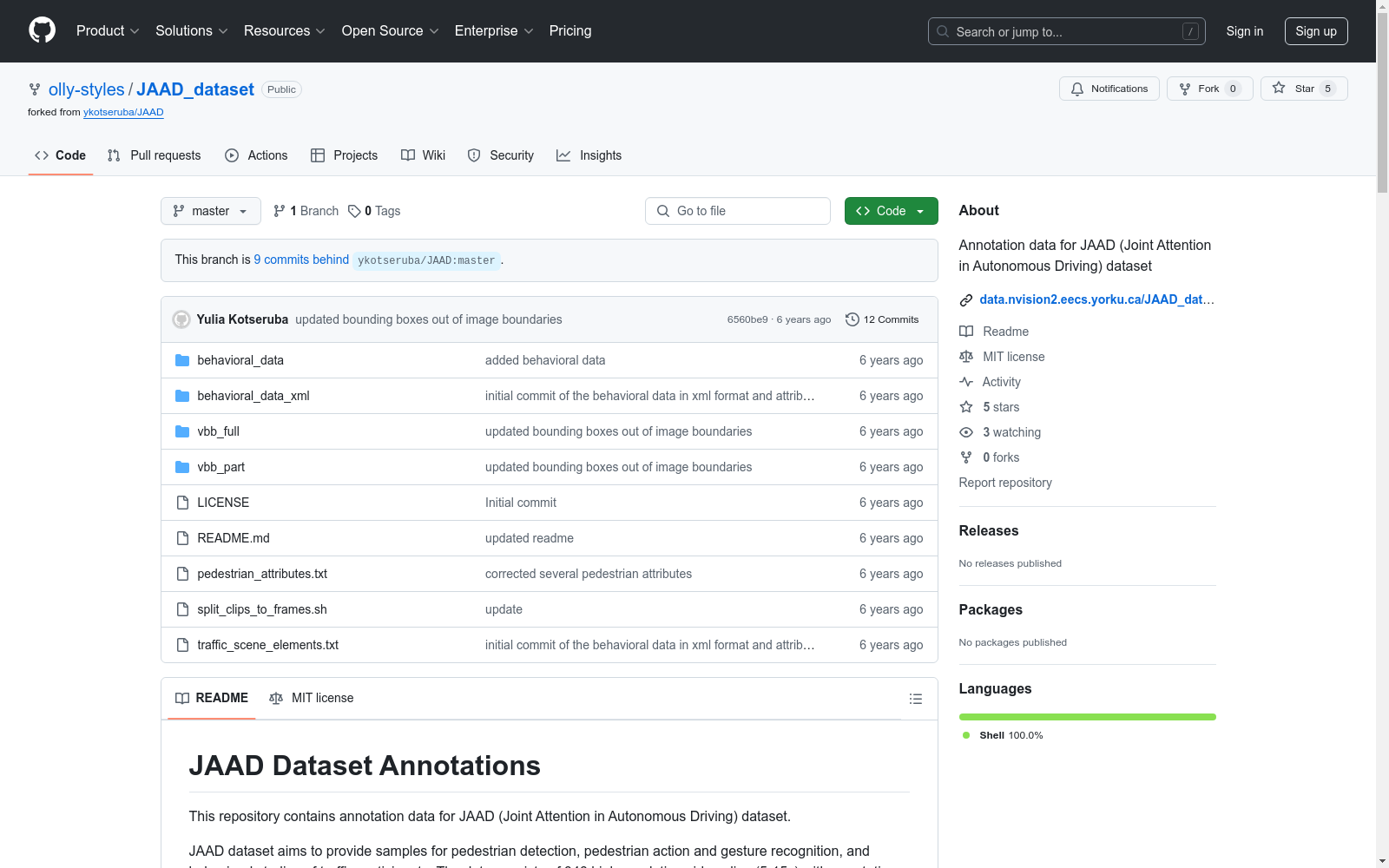Expand the Enterprise menu

point(494,30)
